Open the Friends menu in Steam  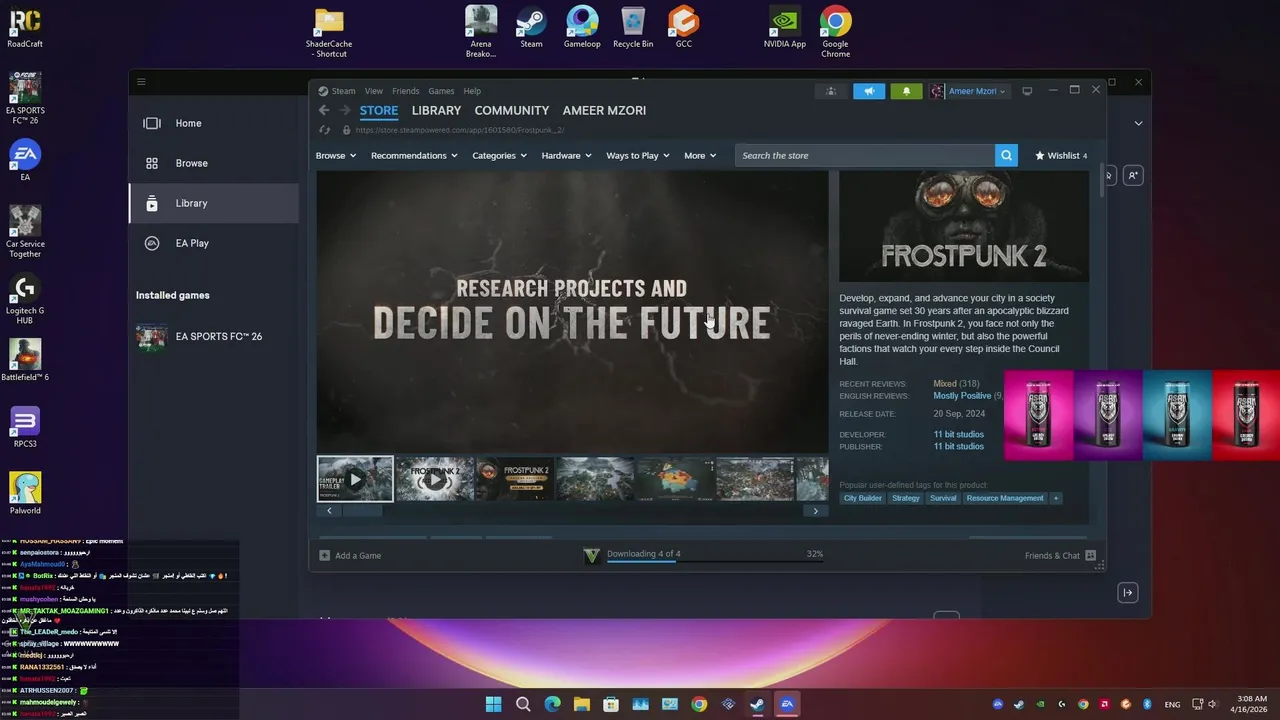tap(406, 91)
